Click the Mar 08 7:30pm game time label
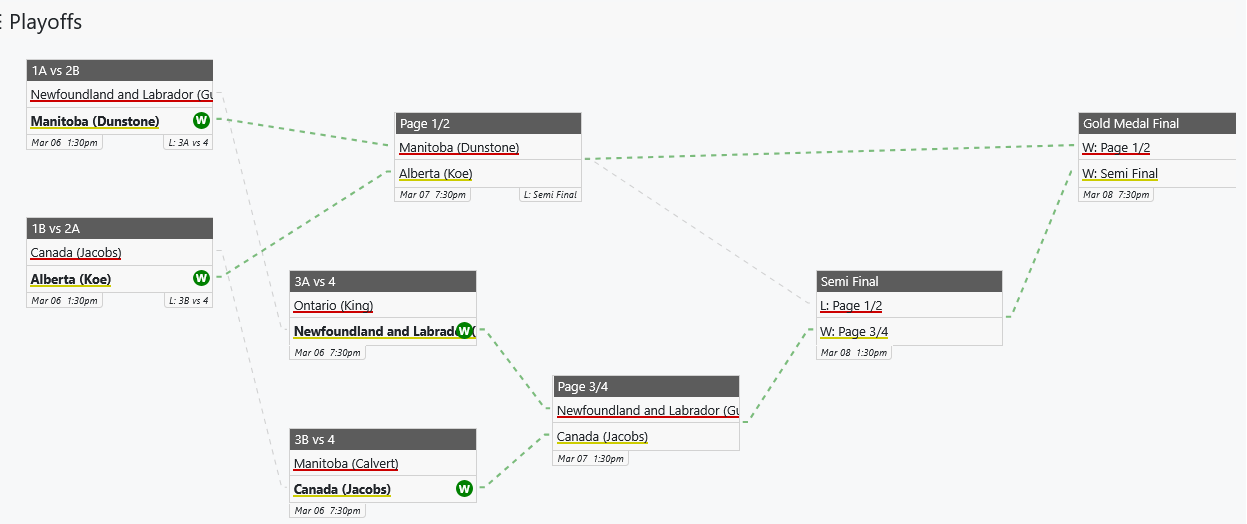Viewport: 1247px width, 524px height. pyautogui.click(x=1116, y=195)
